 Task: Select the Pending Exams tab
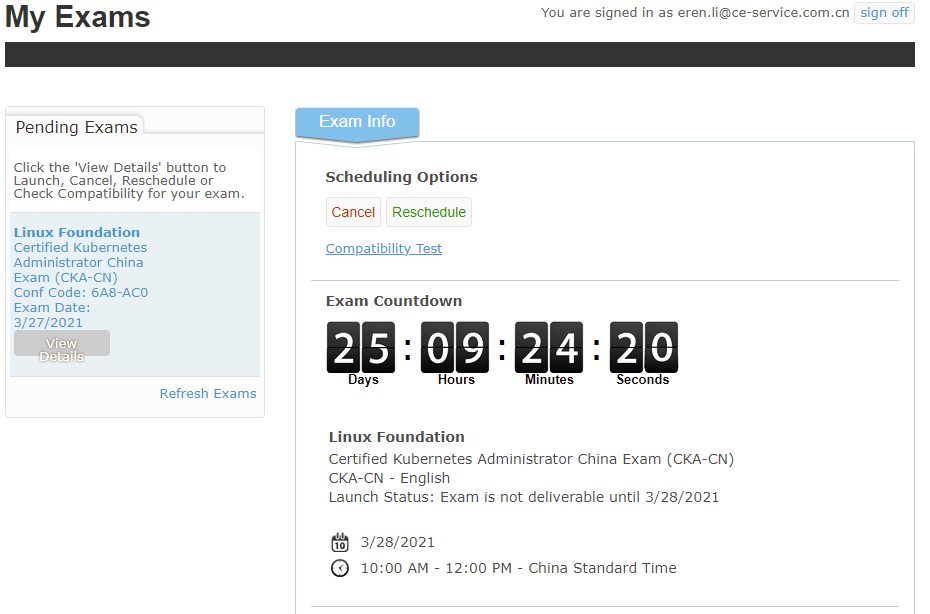tap(77, 127)
